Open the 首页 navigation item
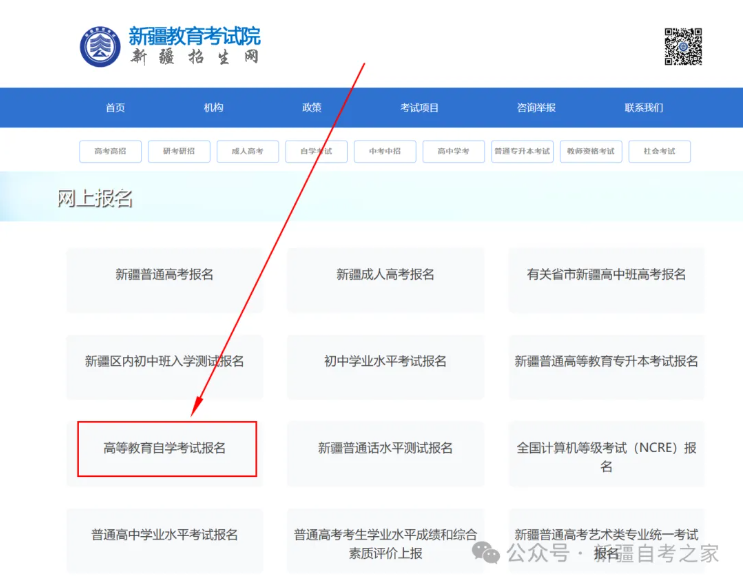 (115, 108)
